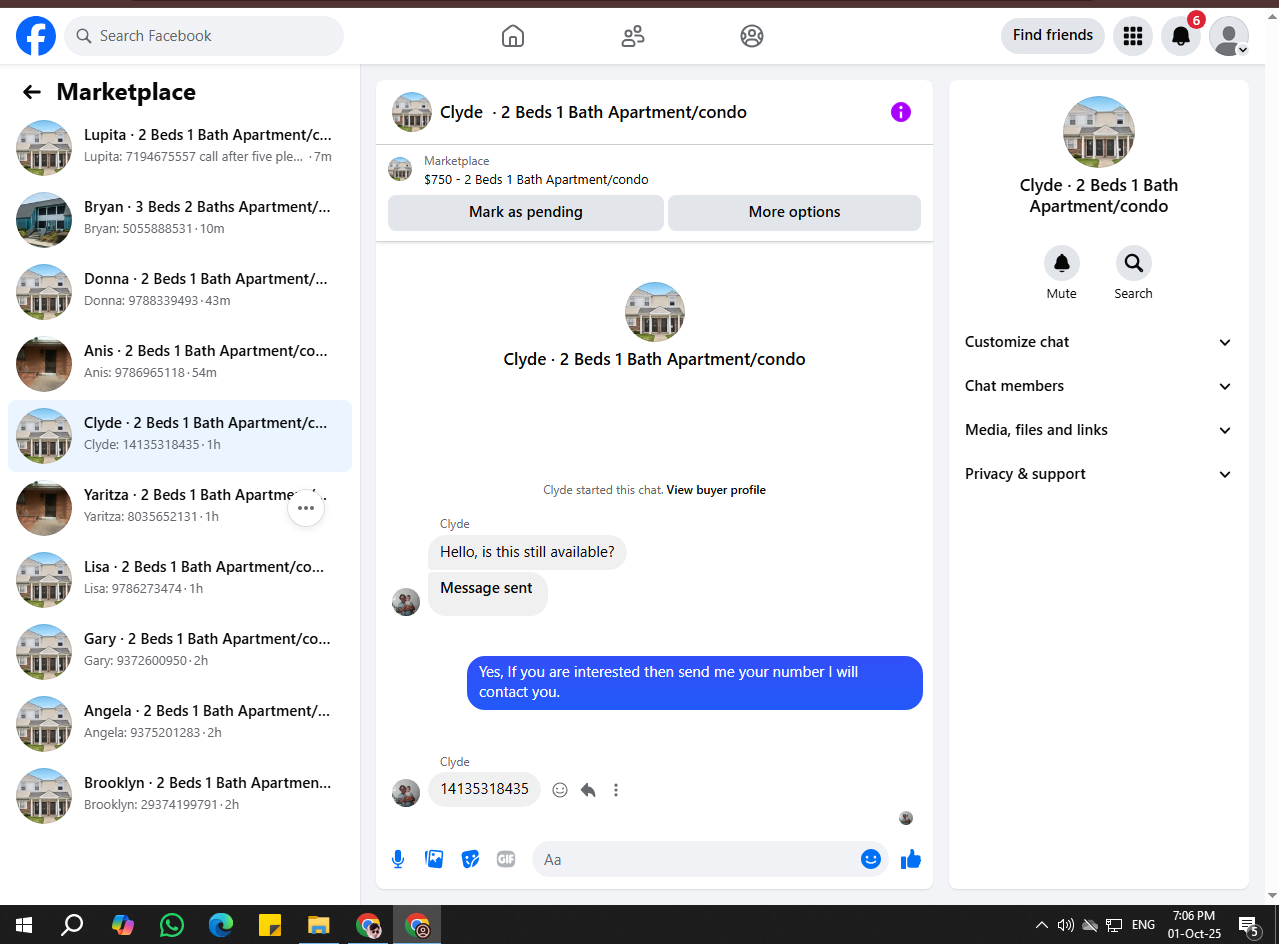Click the taskbar volume icon
This screenshot has height=944, width=1279.
(1066, 925)
